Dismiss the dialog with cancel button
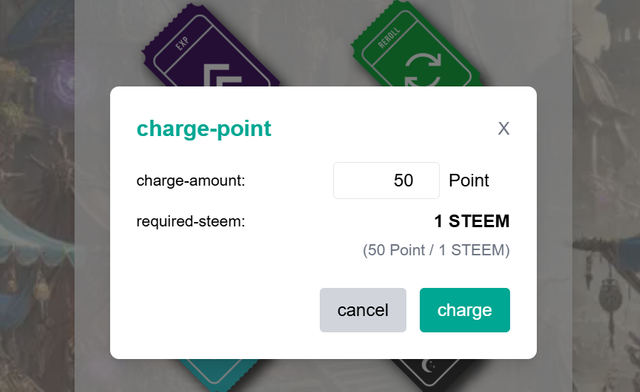This screenshot has height=392, width=640. click(363, 310)
